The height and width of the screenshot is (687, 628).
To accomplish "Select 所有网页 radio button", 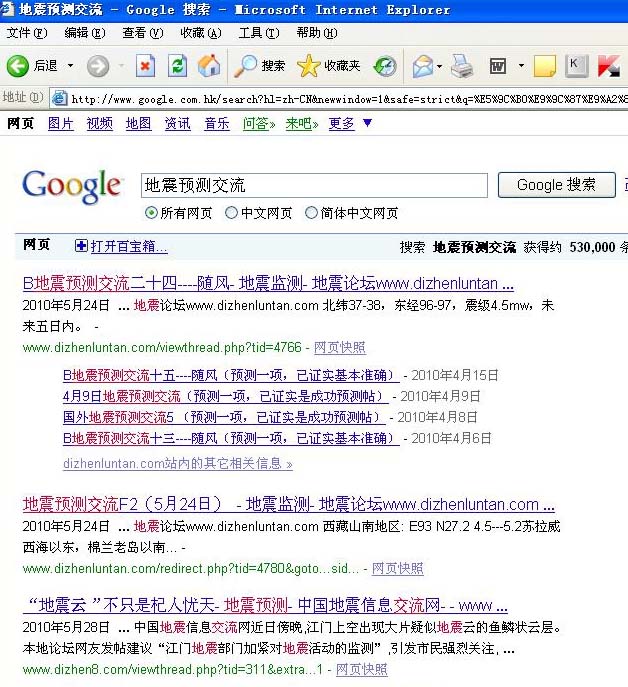I will coord(151,213).
